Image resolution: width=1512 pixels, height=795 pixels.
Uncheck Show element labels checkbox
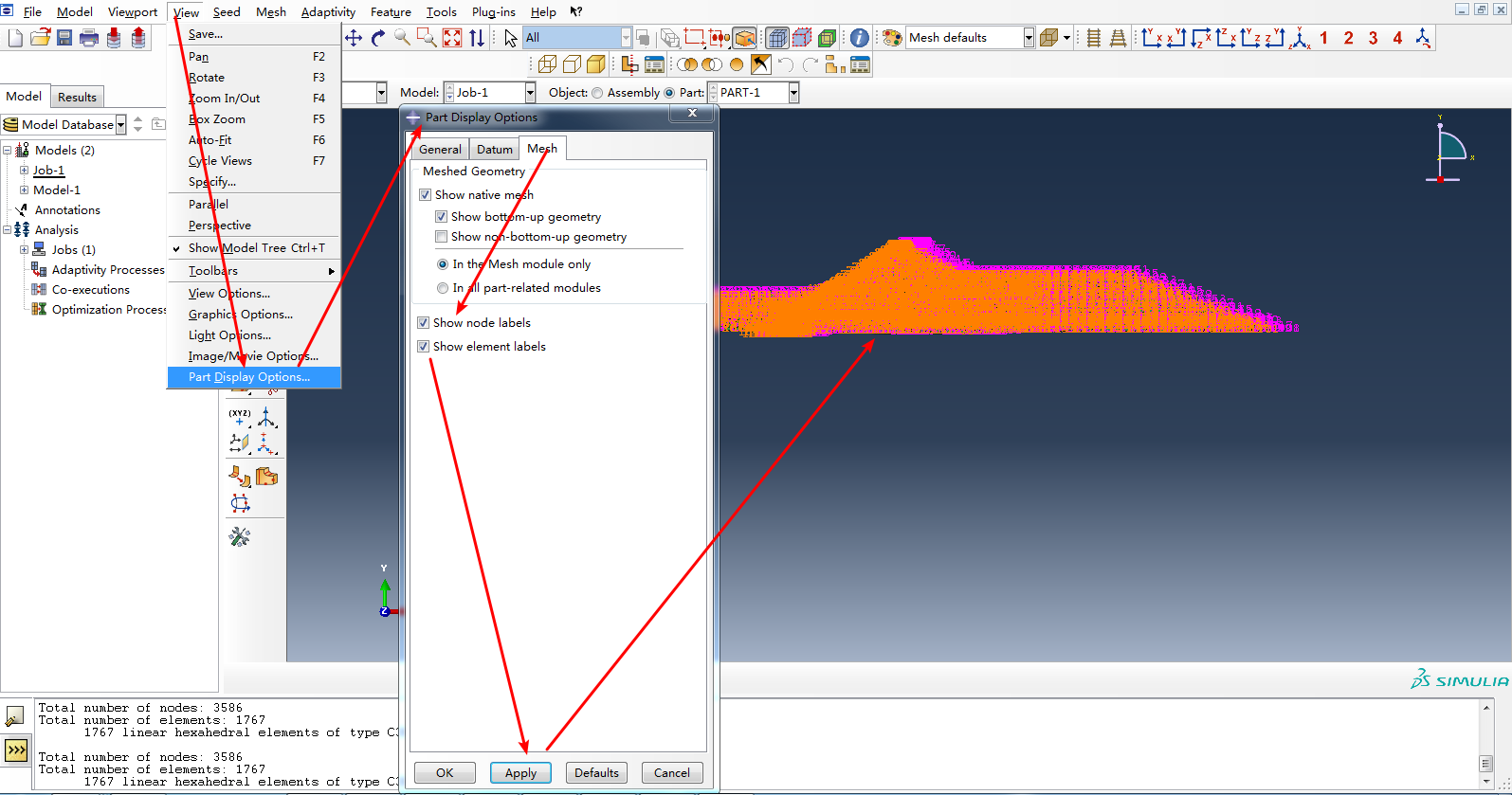pyautogui.click(x=424, y=347)
